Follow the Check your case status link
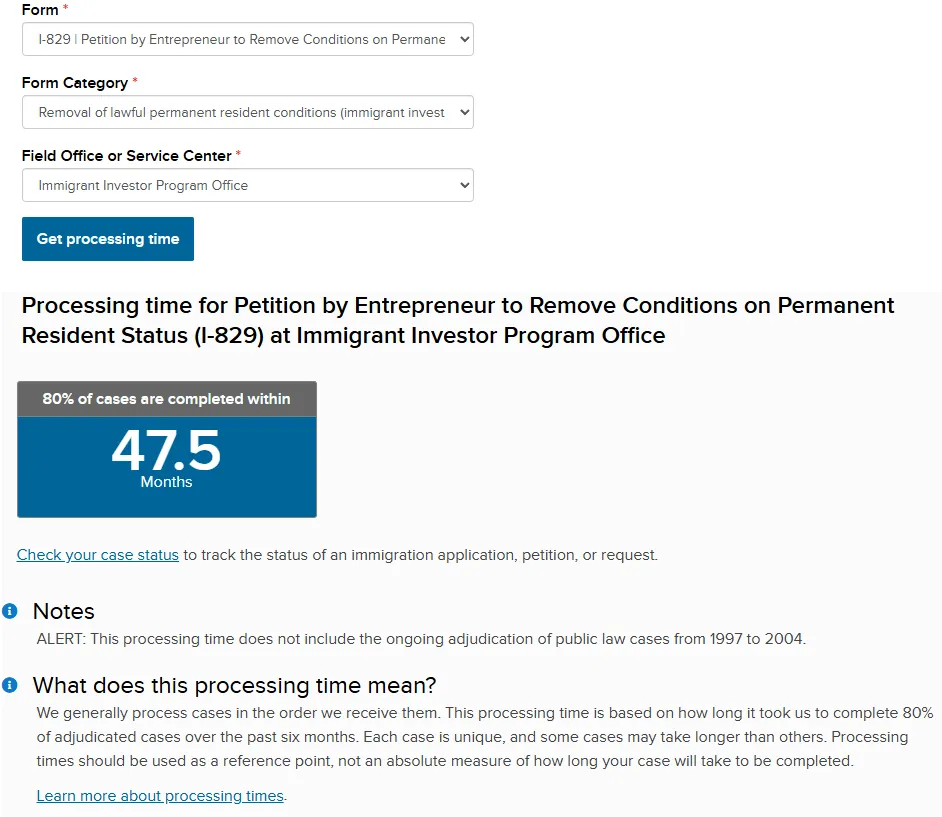The image size is (942, 817). click(x=98, y=555)
